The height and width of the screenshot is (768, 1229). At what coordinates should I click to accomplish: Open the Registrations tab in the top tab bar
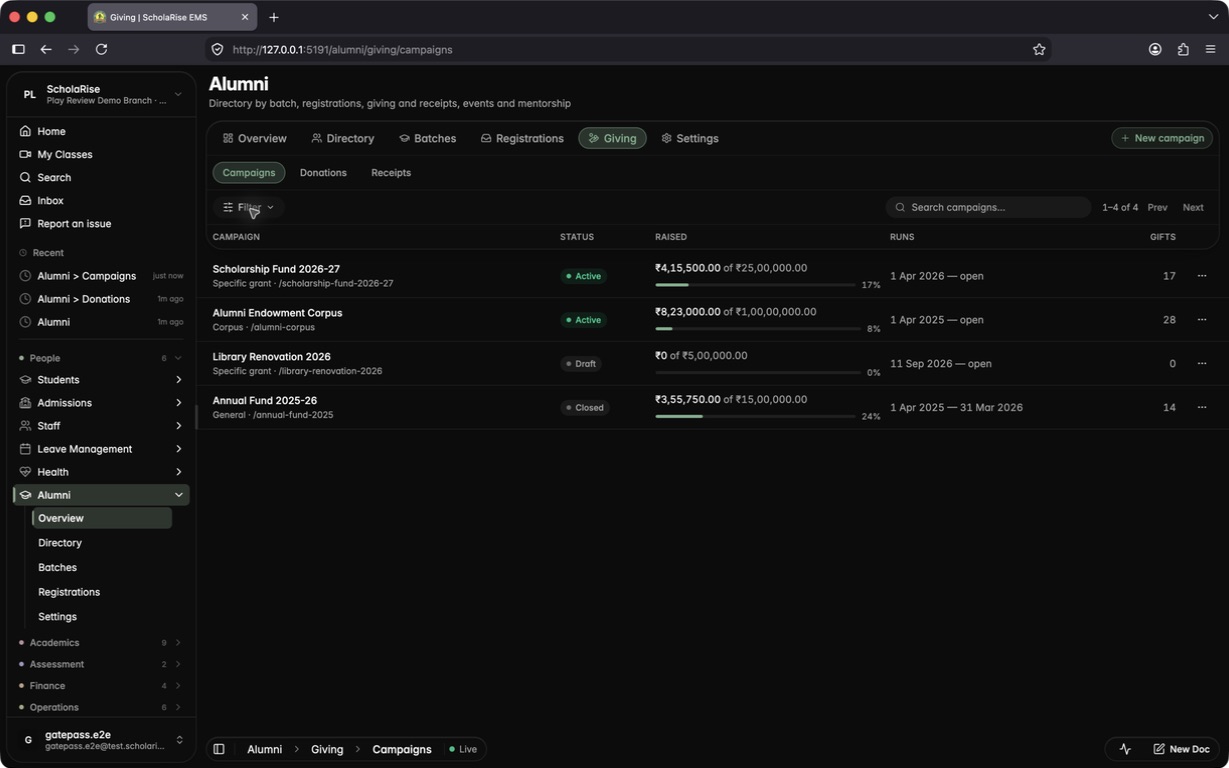tap(522, 138)
